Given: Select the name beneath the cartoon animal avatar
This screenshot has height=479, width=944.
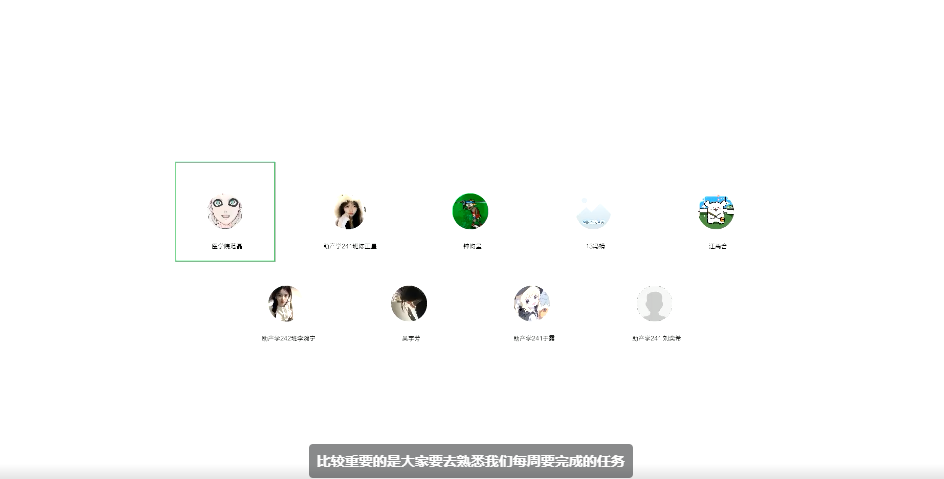Looking at the screenshot, I should pyautogui.click(x=717, y=246).
